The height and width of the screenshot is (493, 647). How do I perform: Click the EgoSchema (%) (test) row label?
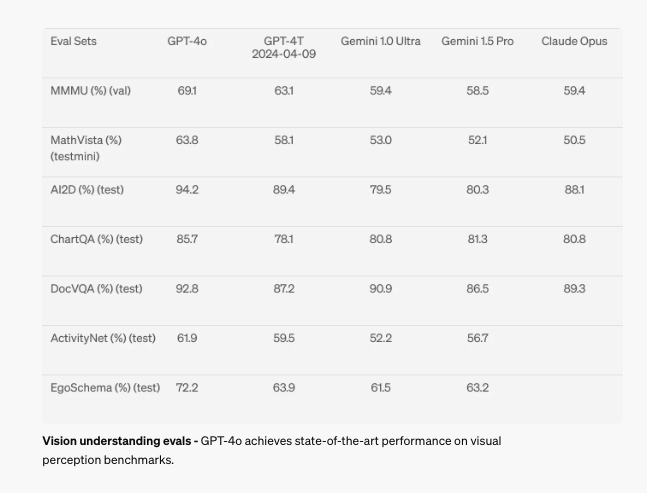point(105,388)
